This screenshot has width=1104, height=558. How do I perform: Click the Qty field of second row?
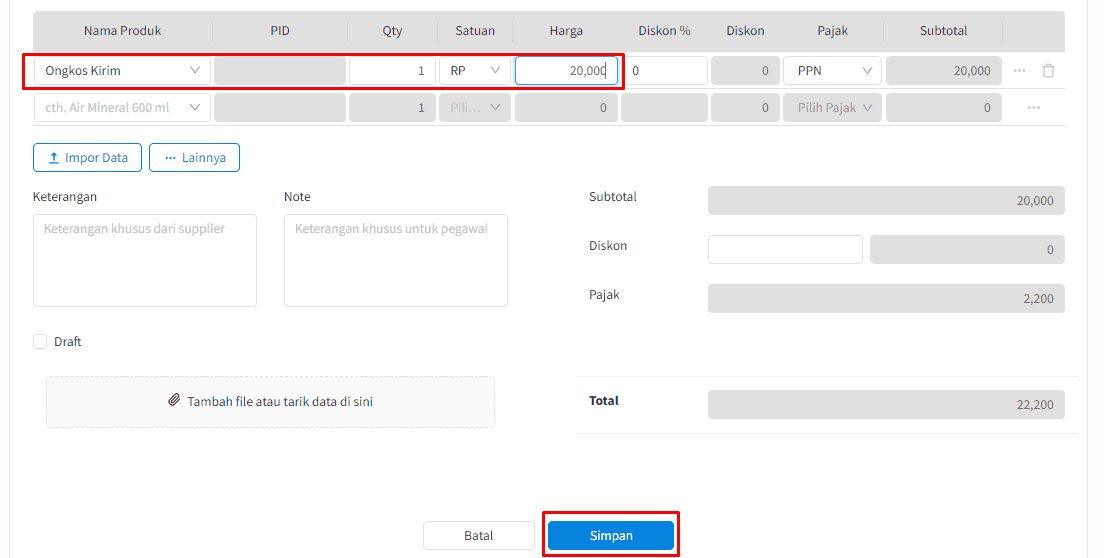392,108
